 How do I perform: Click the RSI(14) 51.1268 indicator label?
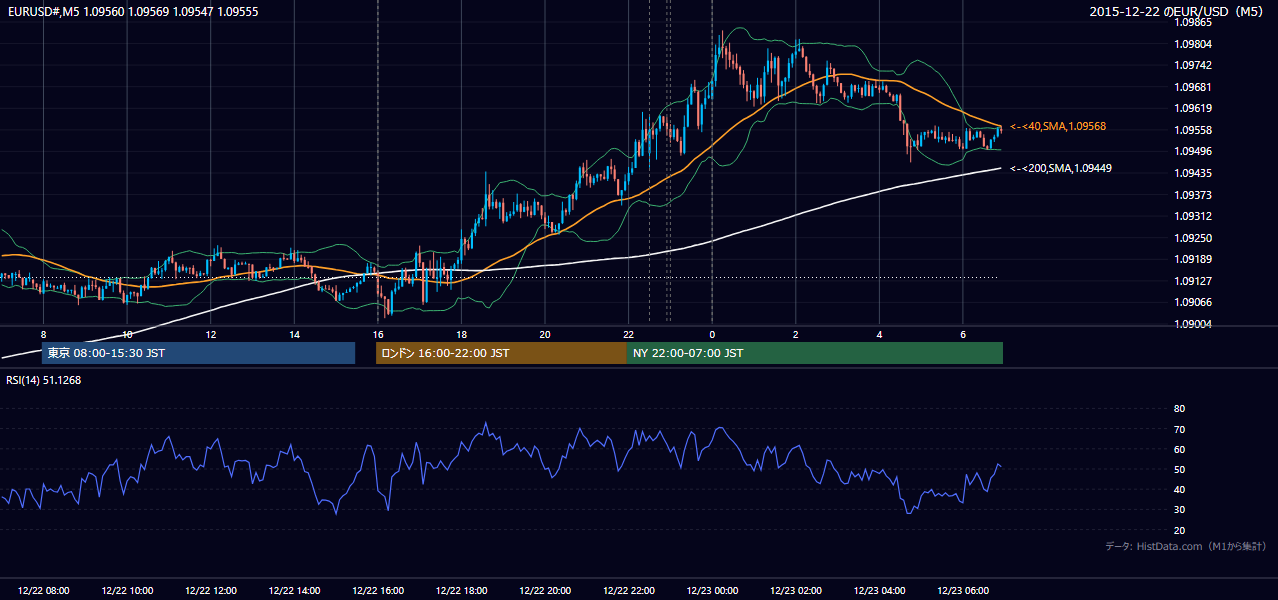44,380
